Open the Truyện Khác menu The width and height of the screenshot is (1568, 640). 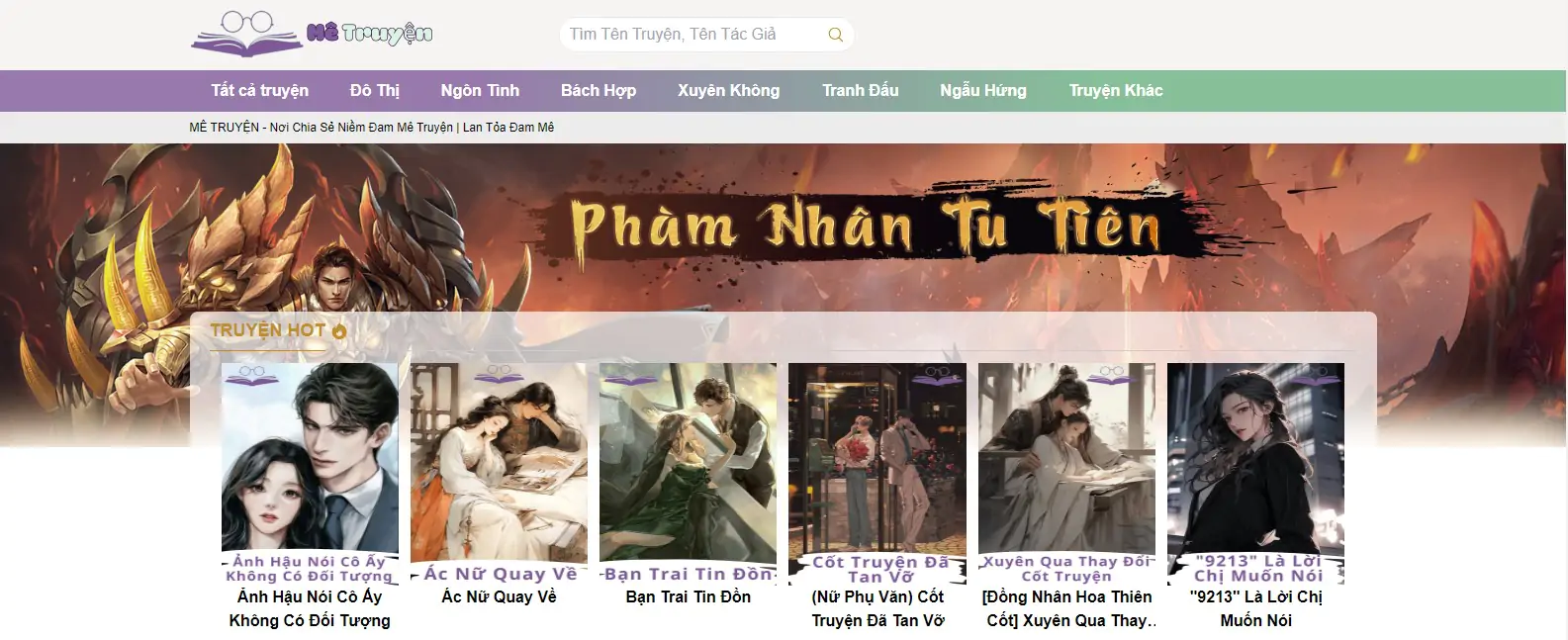tap(1116, 91)
